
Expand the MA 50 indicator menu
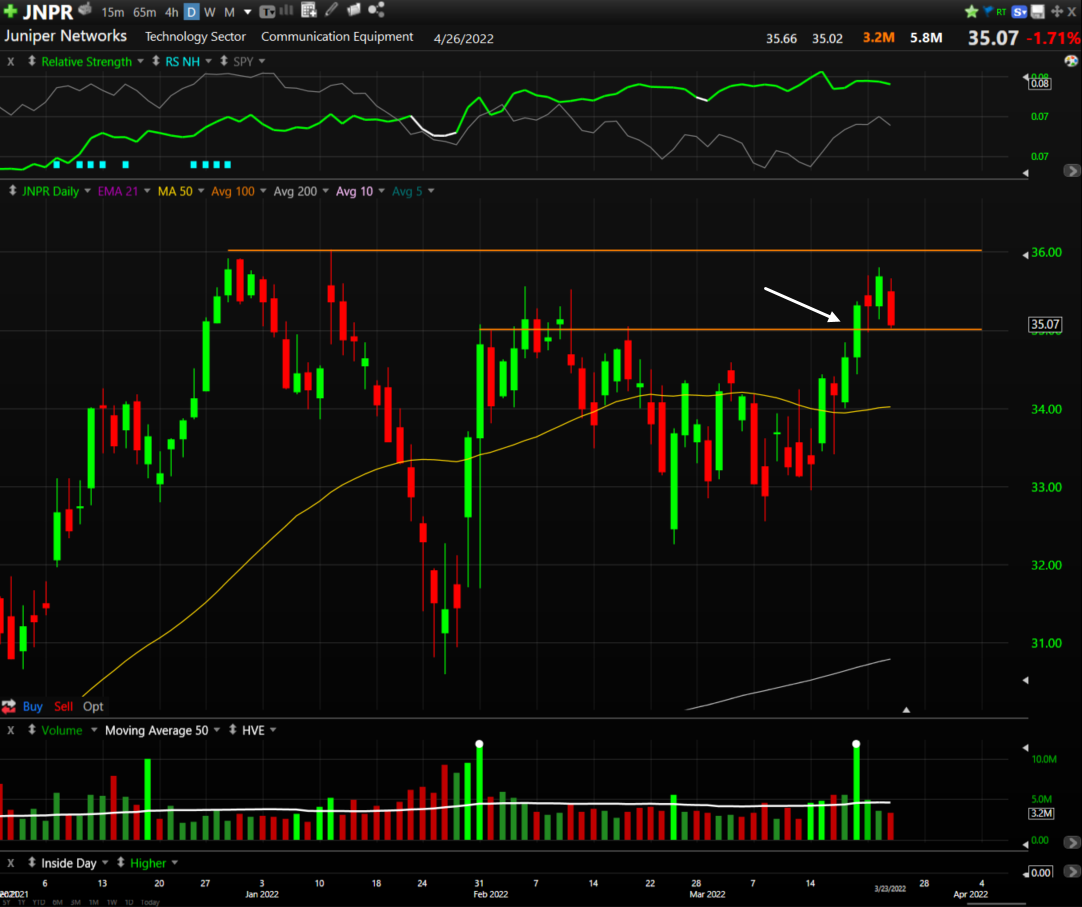(201, 191)
